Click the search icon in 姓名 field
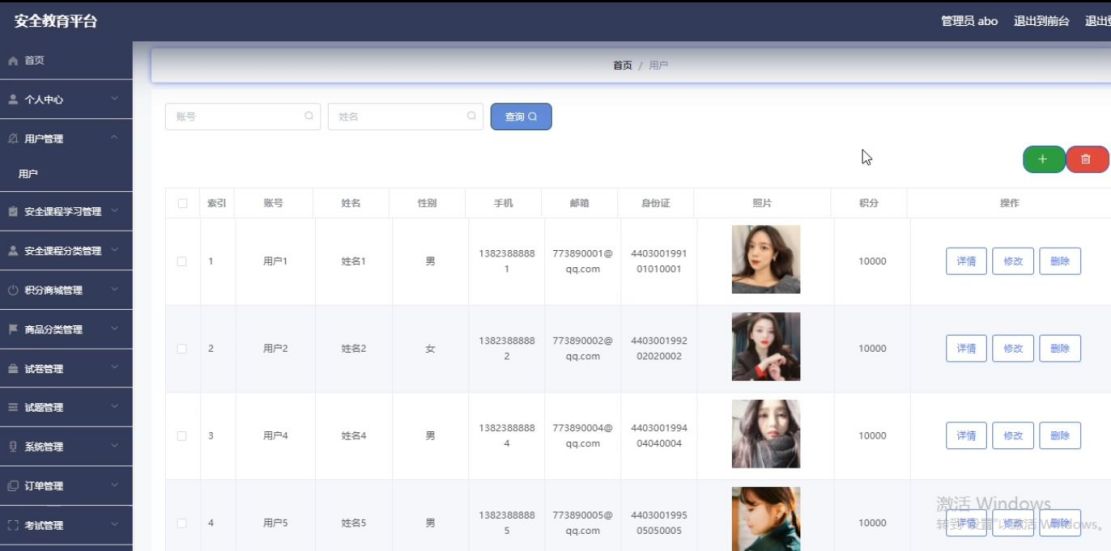 [472, 116]
